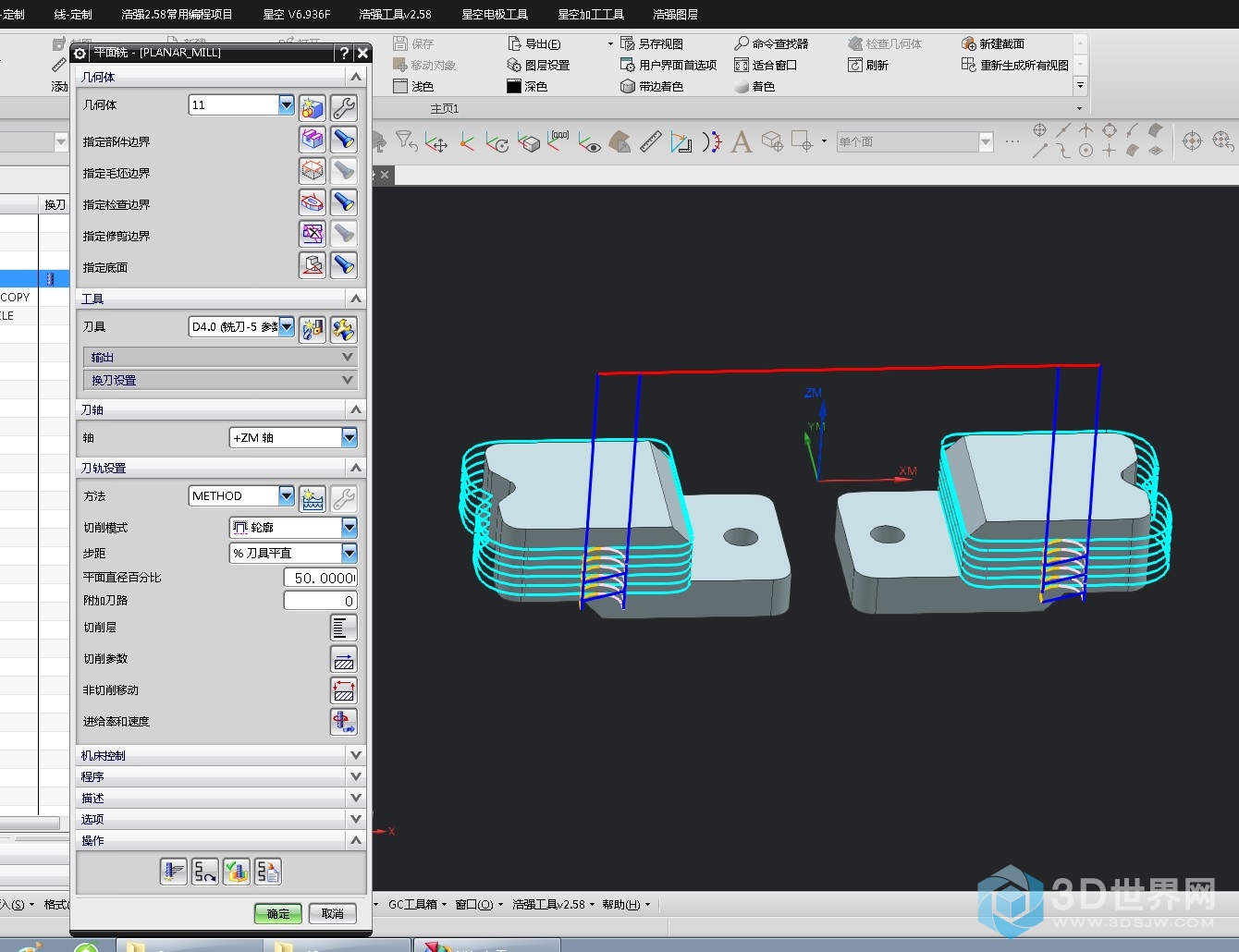Click the 刷新 refresh icon
Screen dimensions: 1239x952
868,65
